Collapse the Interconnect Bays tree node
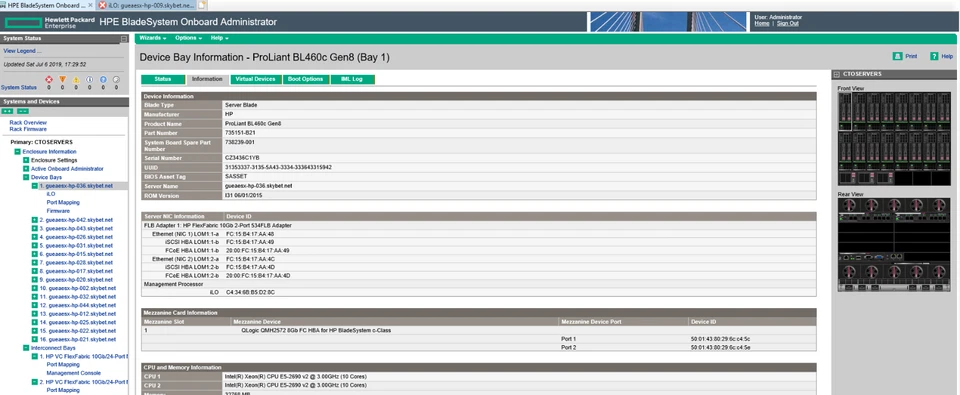This screenshot has width=960, height=395. pyautogui.click(x=26, y=348)
